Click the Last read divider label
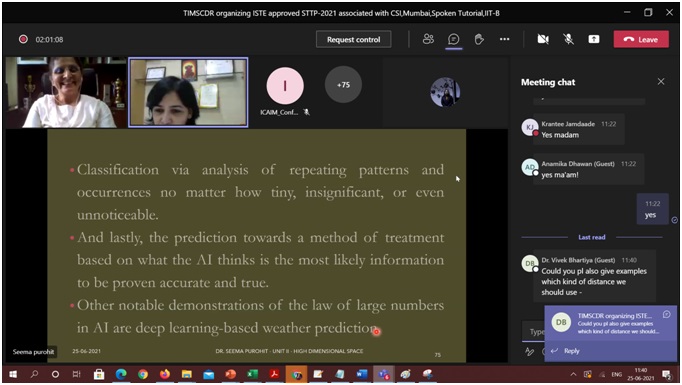Image resolution: width=682 pixels, height=385 pixels. click(x=592, y=237)
